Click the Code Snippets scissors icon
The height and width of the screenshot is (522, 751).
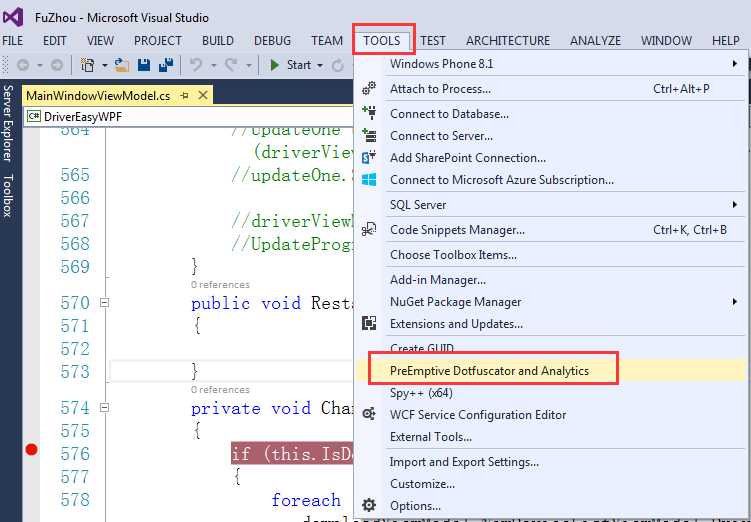click(x=369, y=229)
